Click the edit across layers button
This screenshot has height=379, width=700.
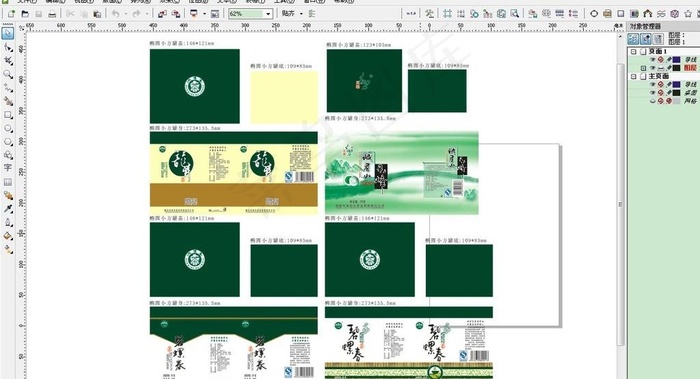[646, 38]
